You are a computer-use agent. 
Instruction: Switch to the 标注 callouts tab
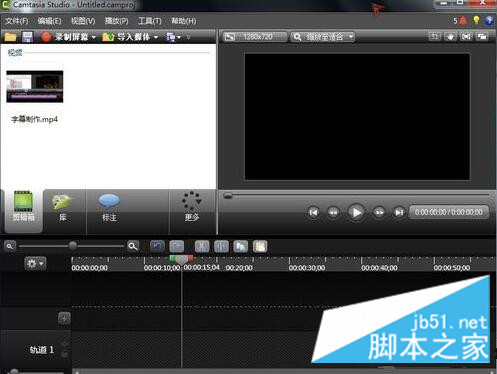pyautogui.click(x=109, y=207)
